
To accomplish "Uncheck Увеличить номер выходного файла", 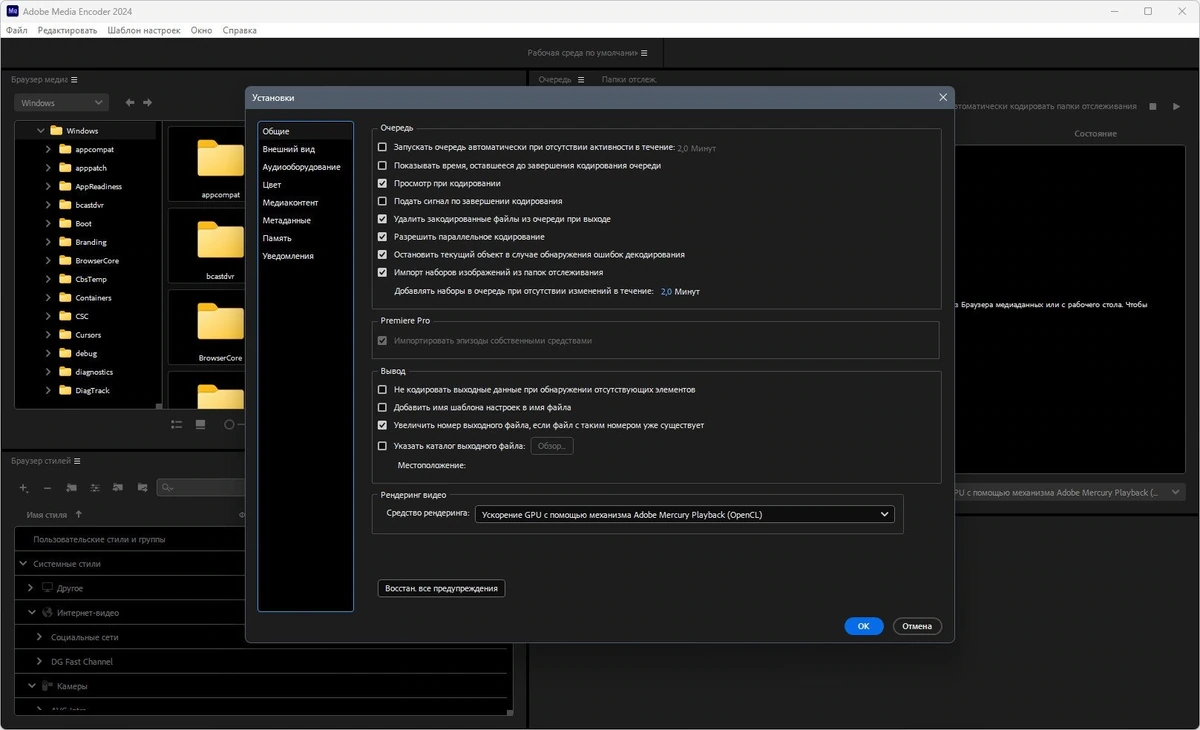I will [382, 425].
